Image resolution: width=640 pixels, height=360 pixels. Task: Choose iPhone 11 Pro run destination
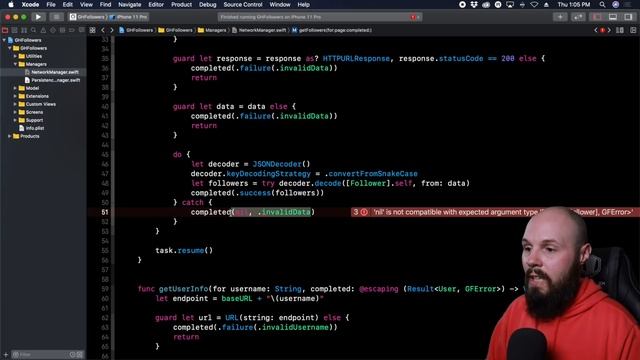129,17
